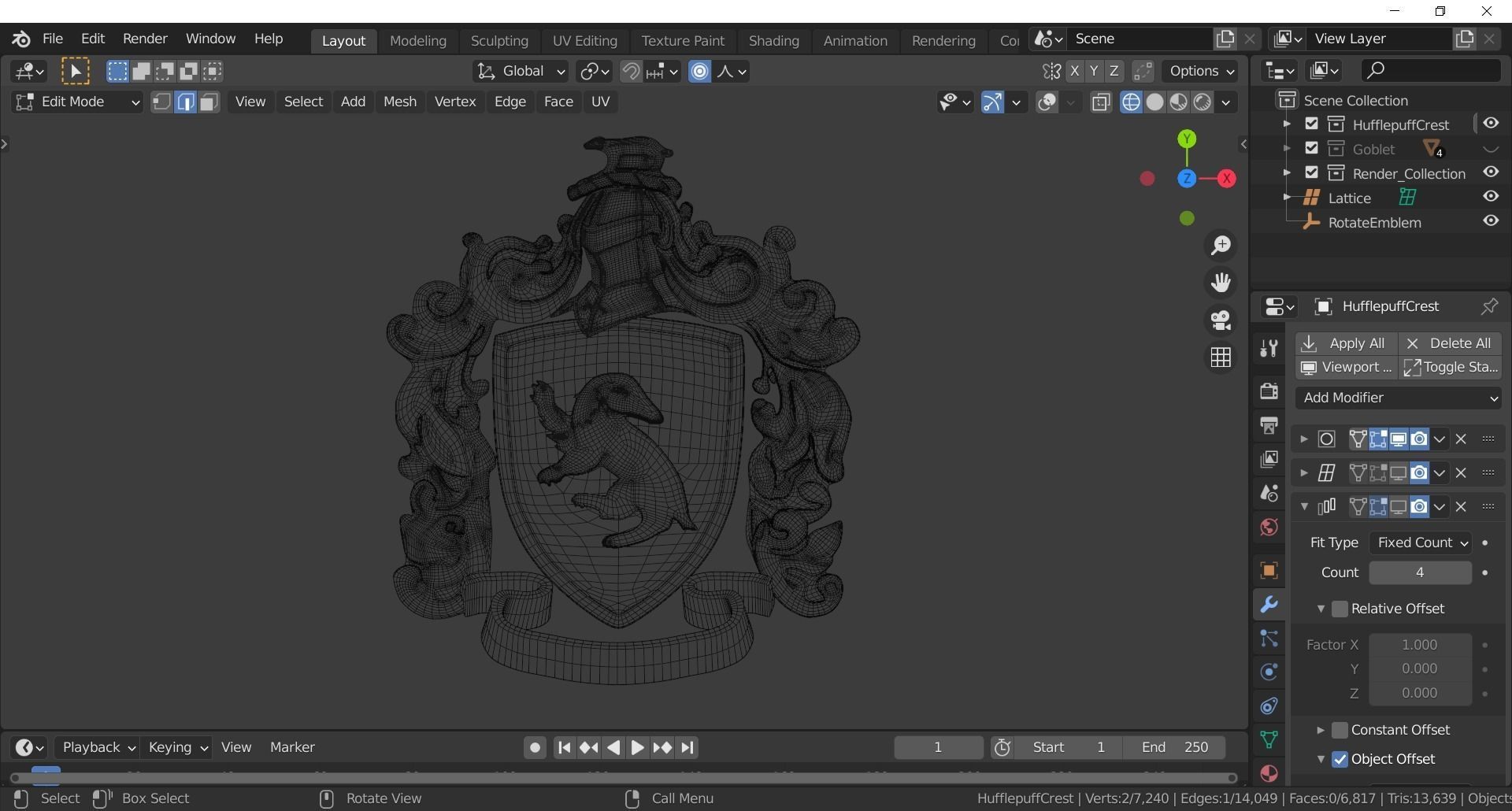Uncheck the HufflepuffCrest collection checkbox
The width and height of the screenshot is (1512, 811).
[x=1311, y=124]
